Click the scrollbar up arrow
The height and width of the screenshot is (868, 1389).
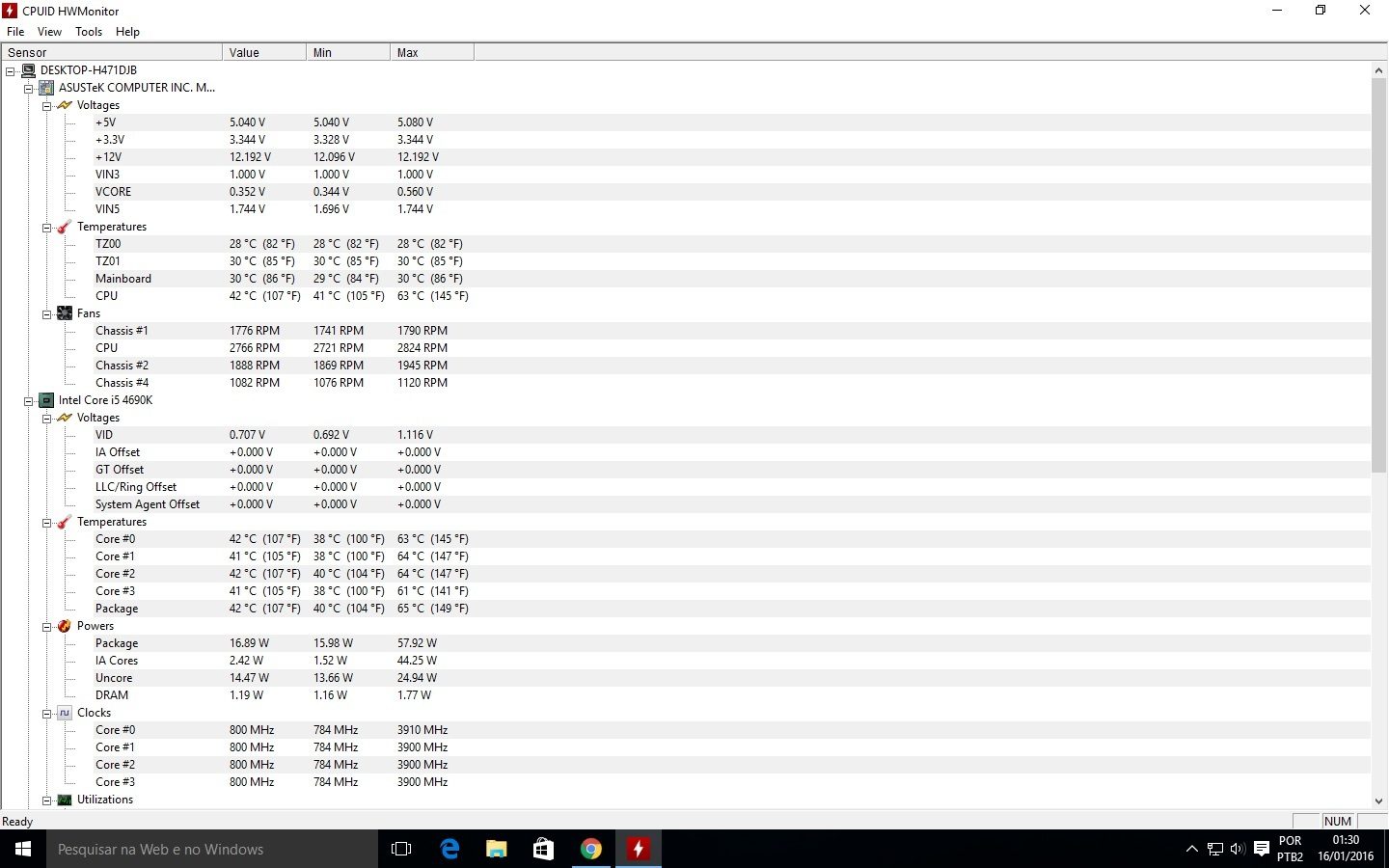(x=1378, y=70)
